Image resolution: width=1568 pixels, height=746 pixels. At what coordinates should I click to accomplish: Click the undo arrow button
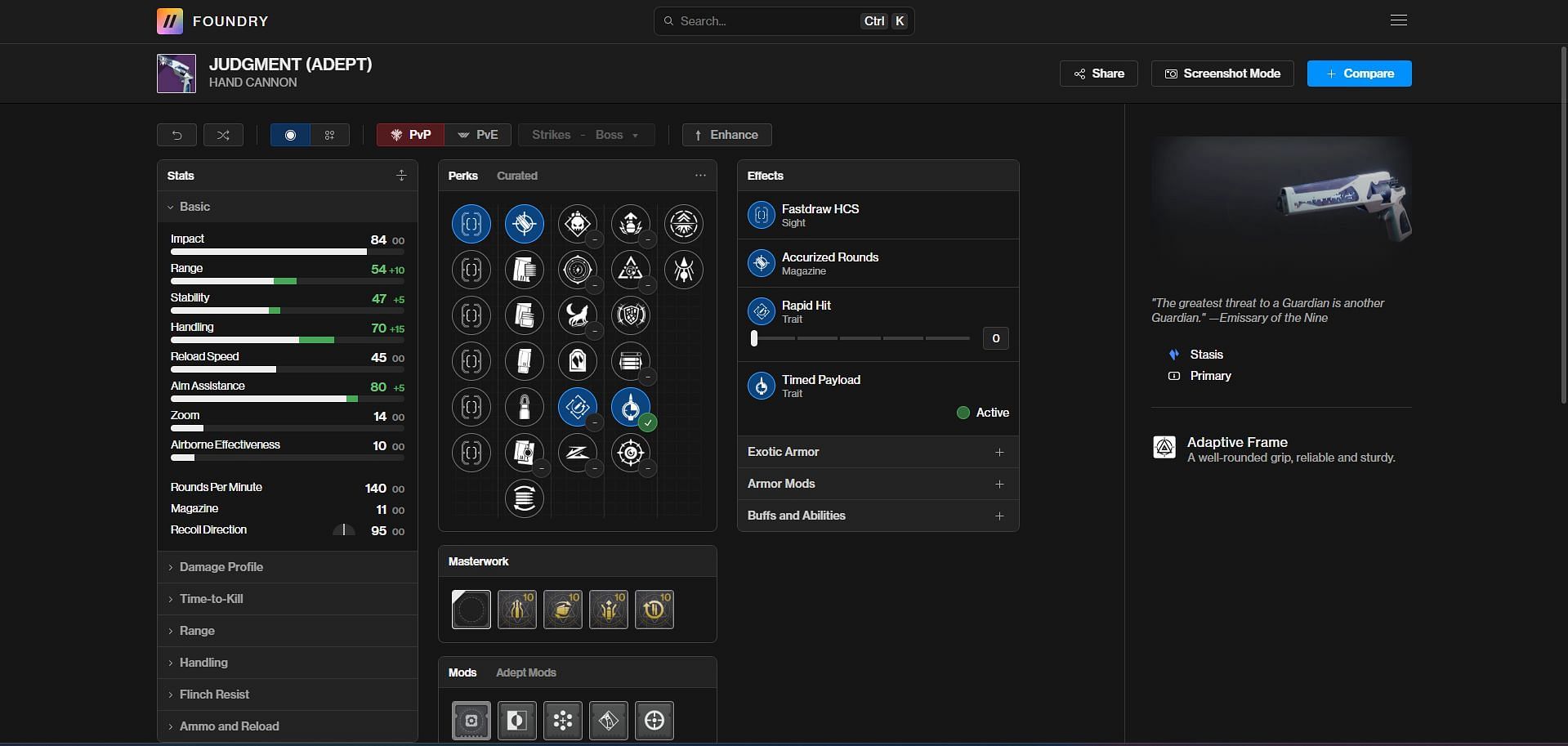tap(176, 135)
